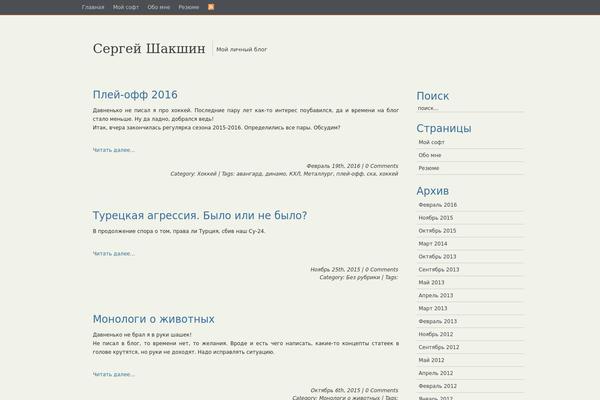Open archive Май 2012
600x400 pixels.
(x=431, y=360)
